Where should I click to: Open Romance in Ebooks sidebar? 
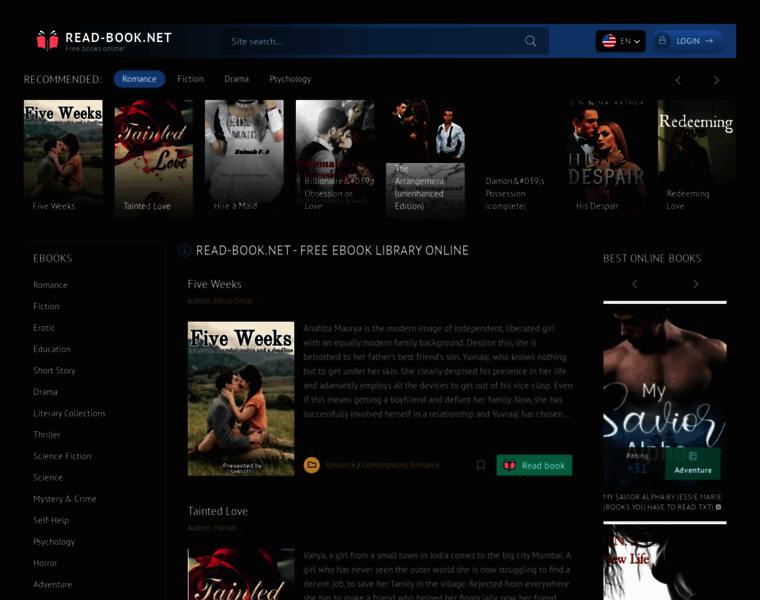pyautogui.click(x=50, y=285)
